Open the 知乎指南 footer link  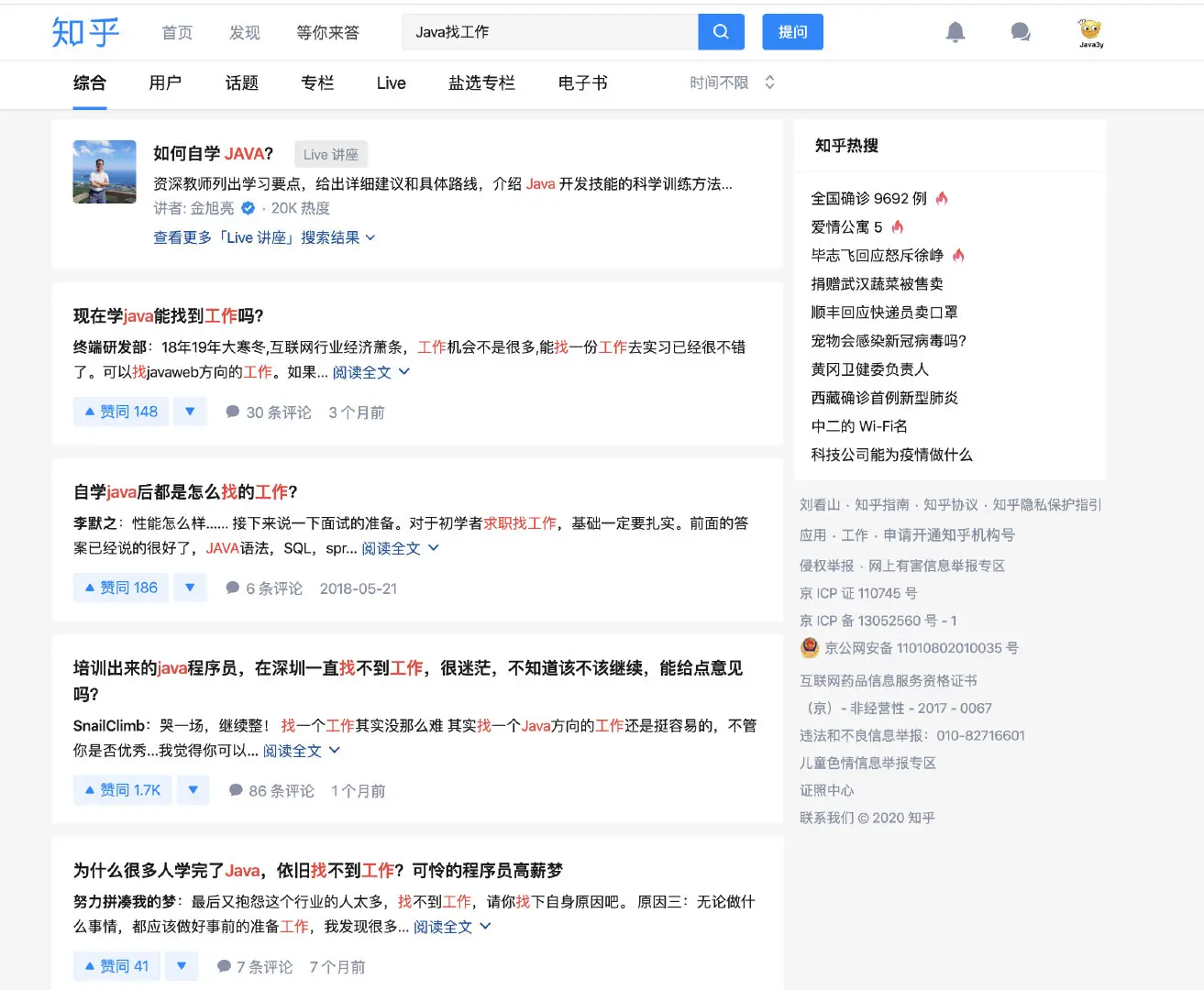[882, 504]
